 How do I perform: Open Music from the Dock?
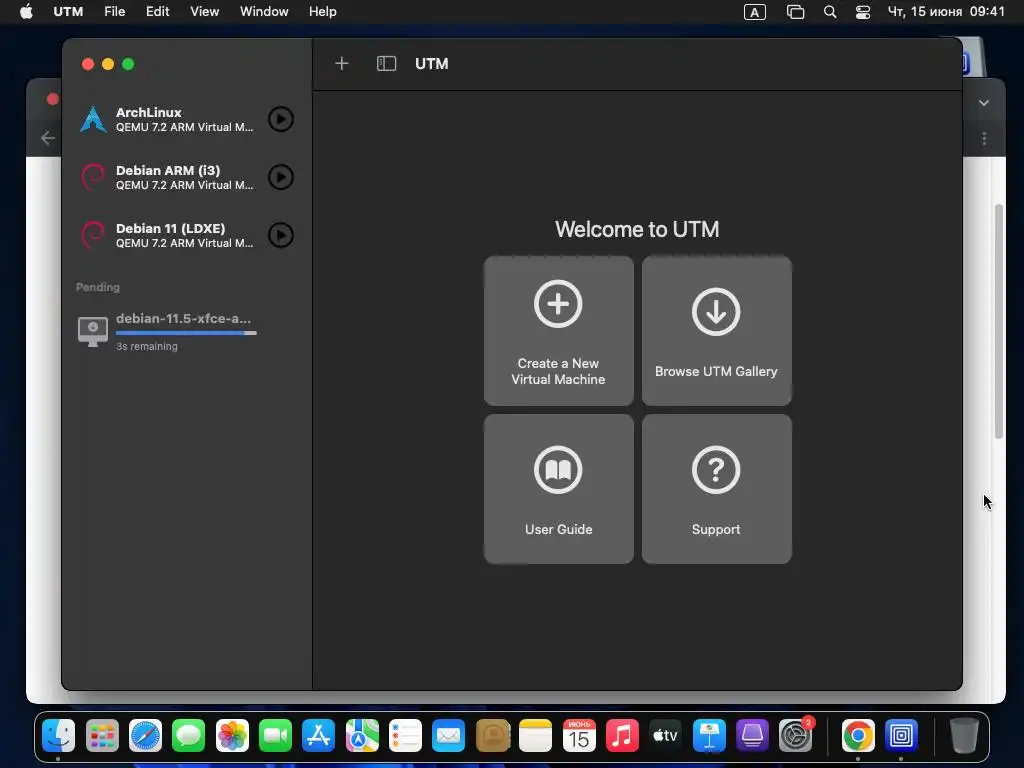[622, 736]
